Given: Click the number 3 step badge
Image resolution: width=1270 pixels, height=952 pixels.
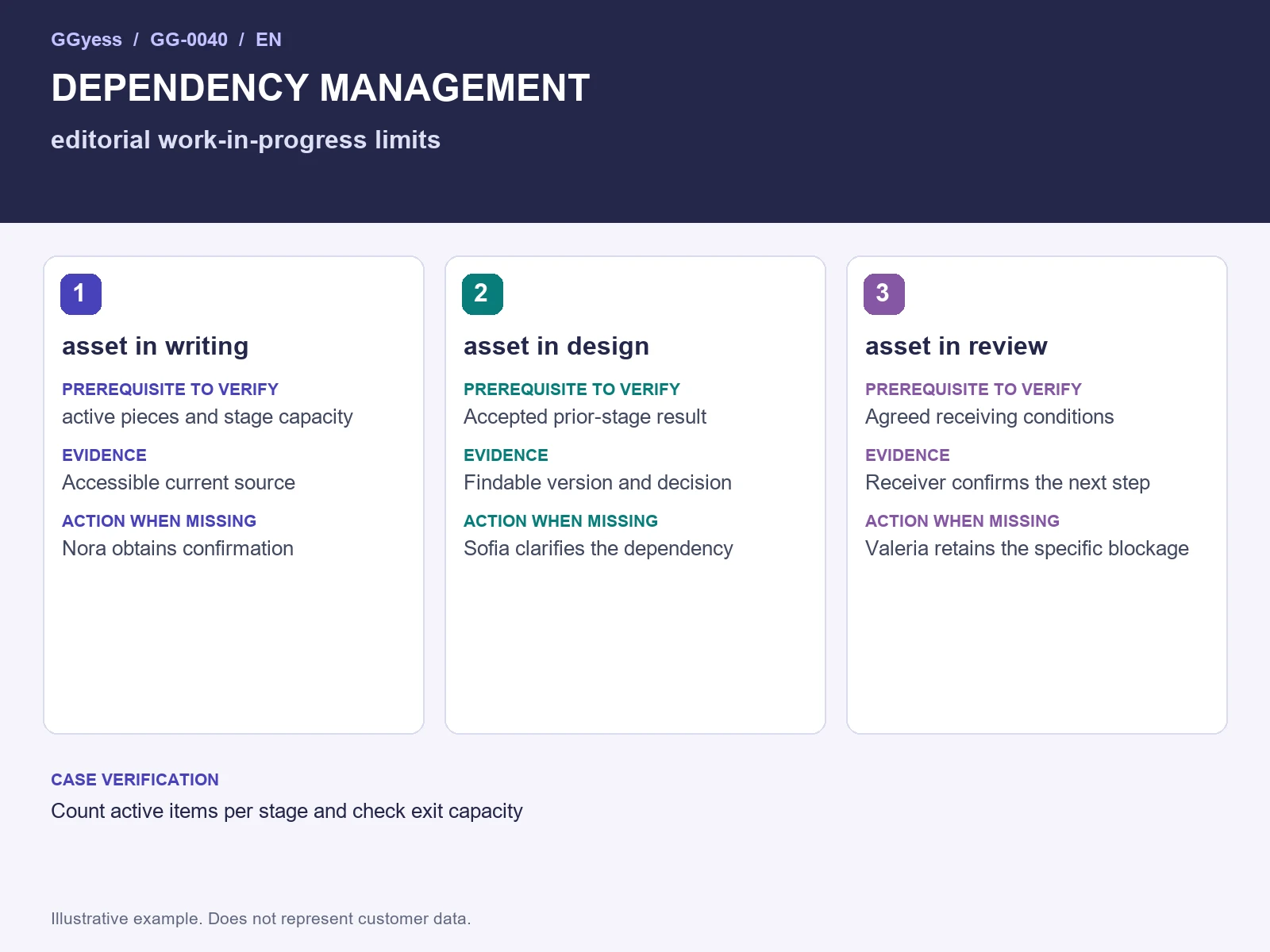Looking at the screenshot, I should point(884,294).
